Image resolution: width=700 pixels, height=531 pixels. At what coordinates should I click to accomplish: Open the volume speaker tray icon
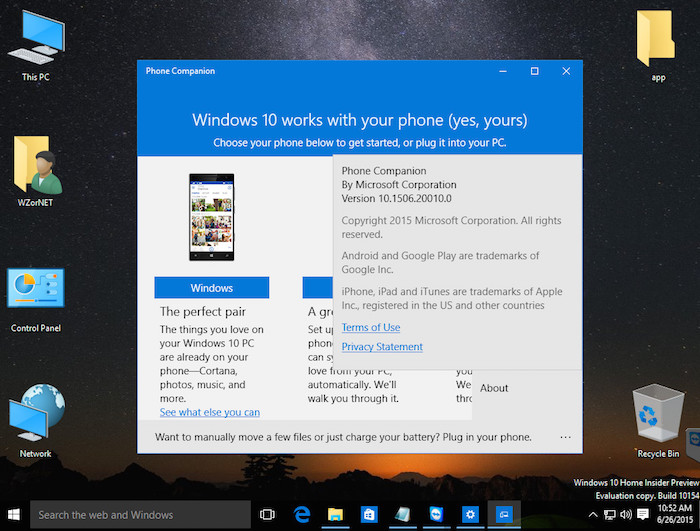click(626, 515)
